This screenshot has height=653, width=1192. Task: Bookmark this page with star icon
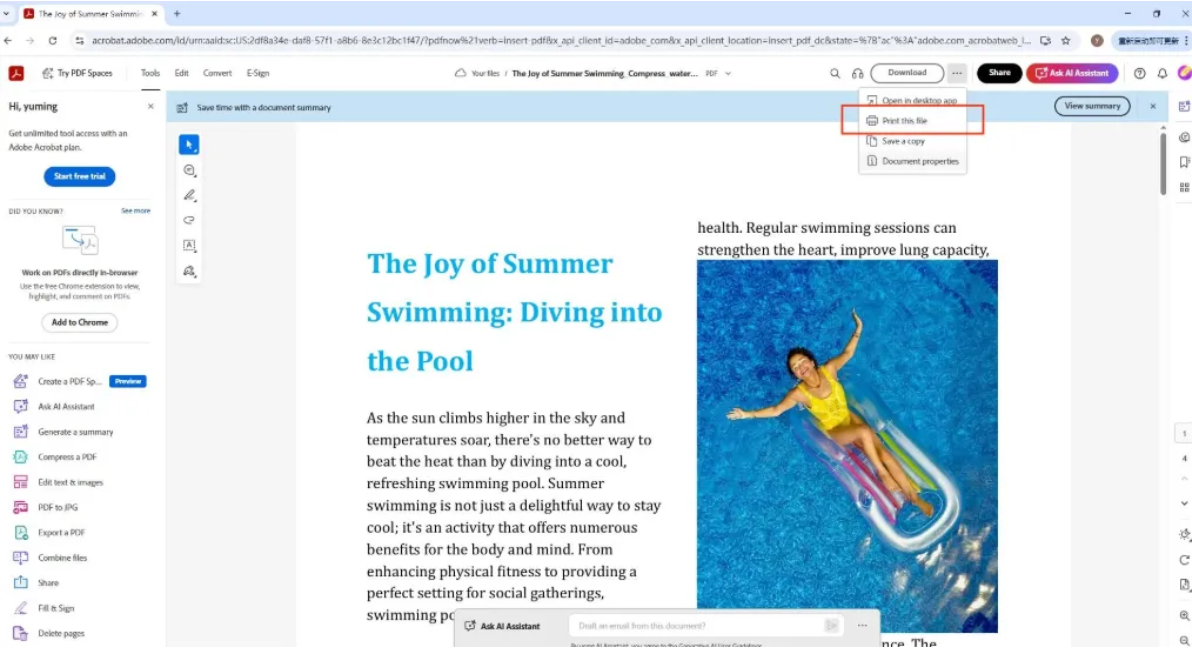pyautogui.click(x=1066, y=40)
